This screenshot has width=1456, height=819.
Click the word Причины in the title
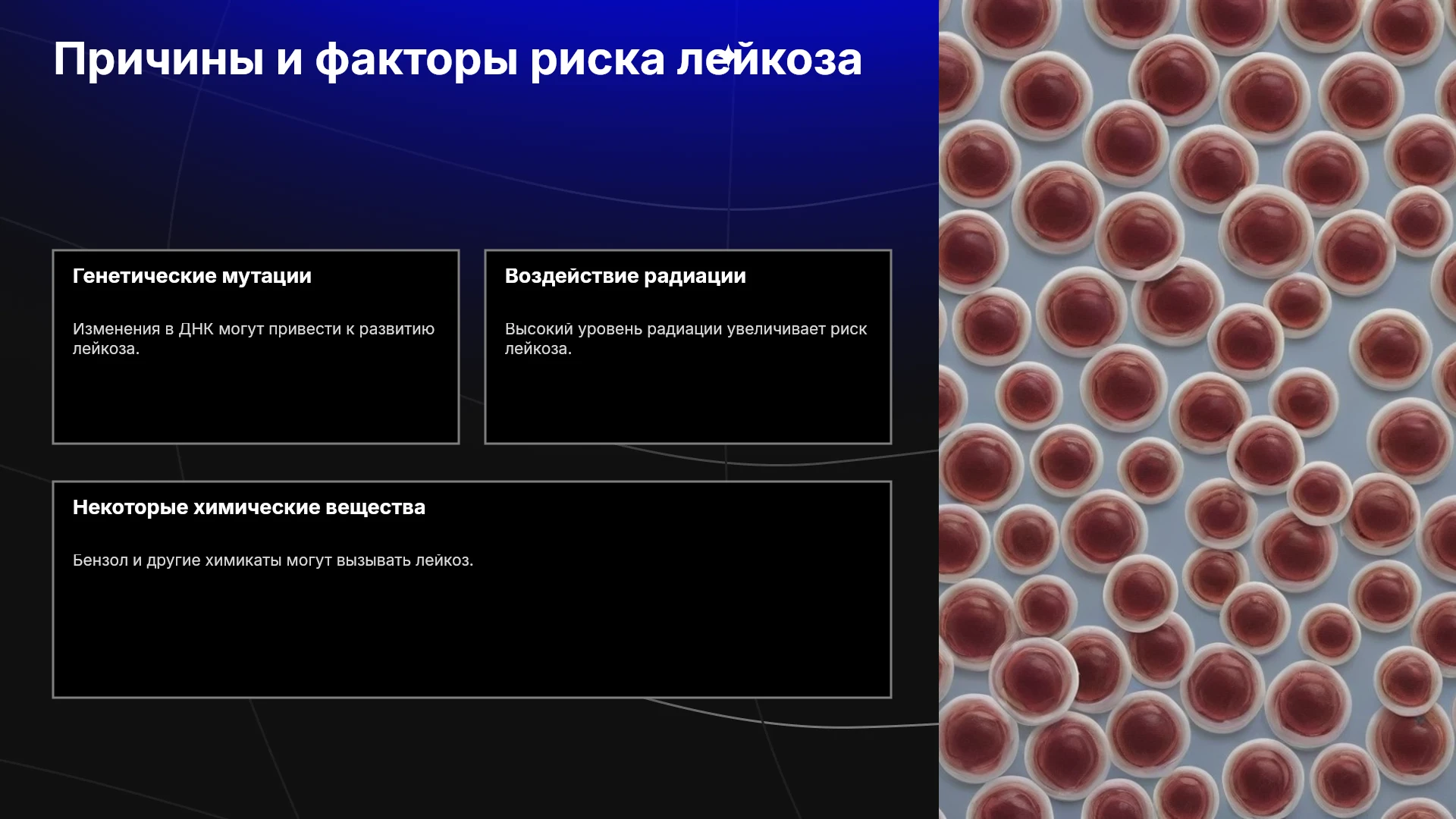(158, 59)
